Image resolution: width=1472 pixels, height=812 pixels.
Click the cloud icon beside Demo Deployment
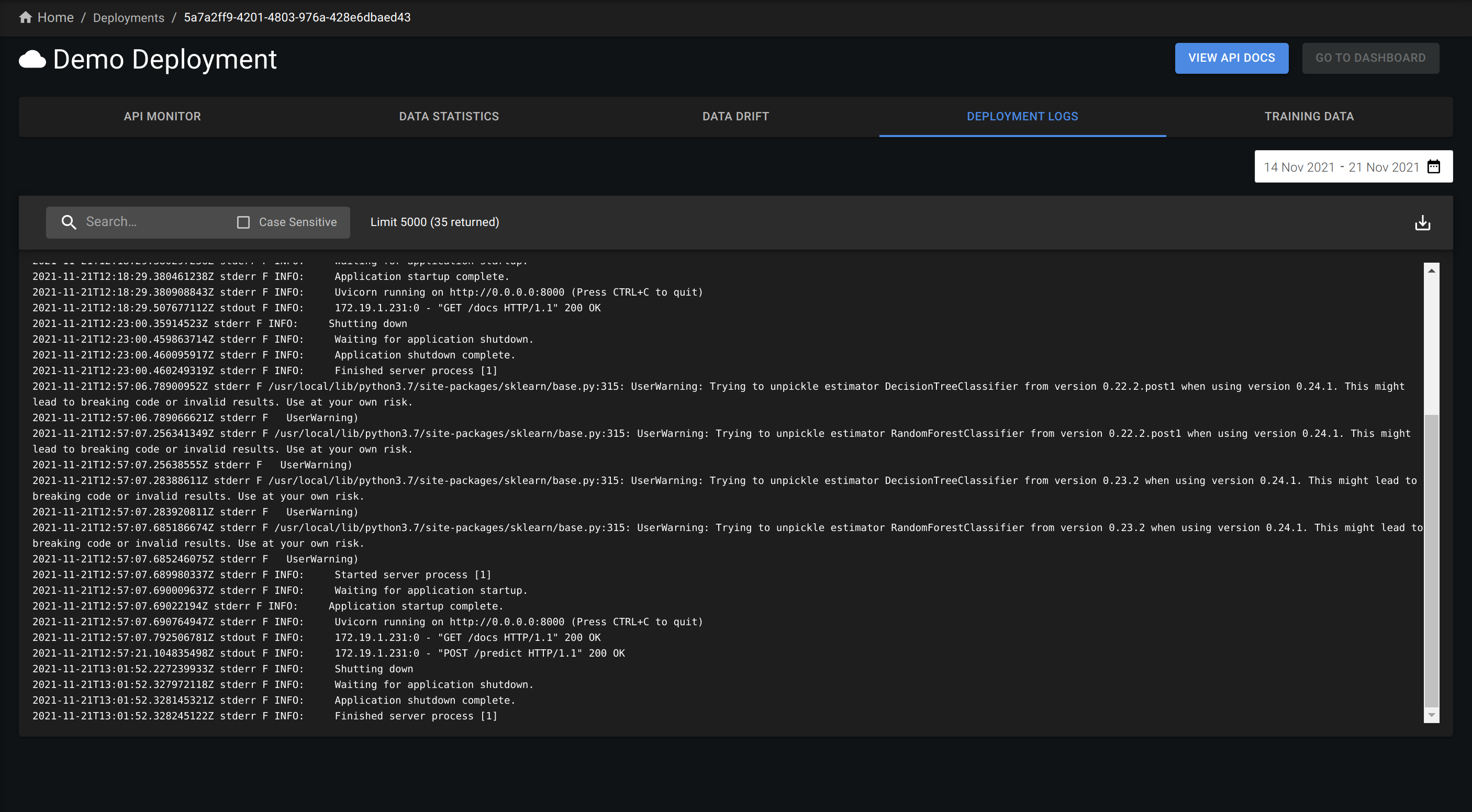32,60
